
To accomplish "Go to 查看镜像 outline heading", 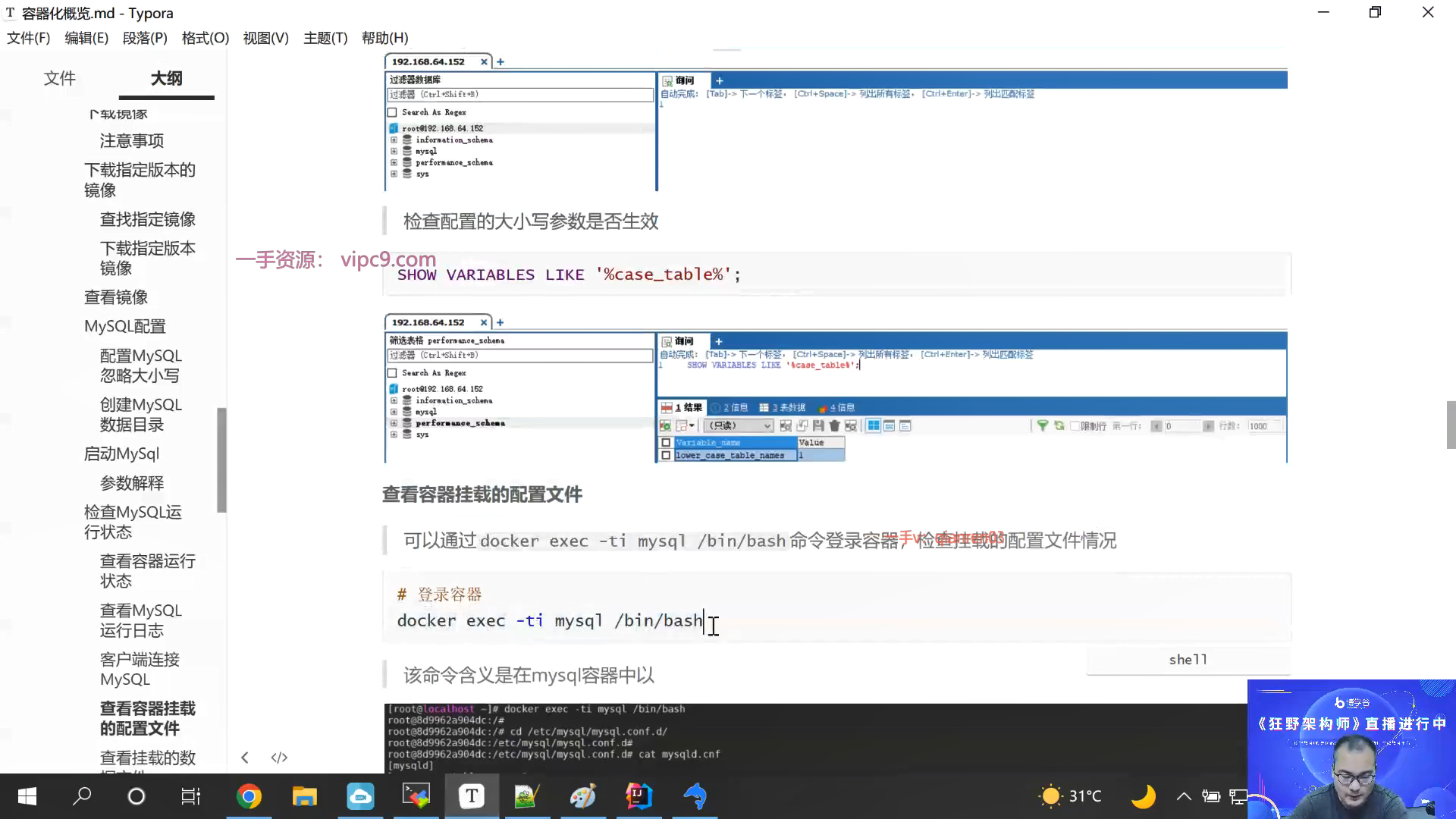I will [116, 297].
